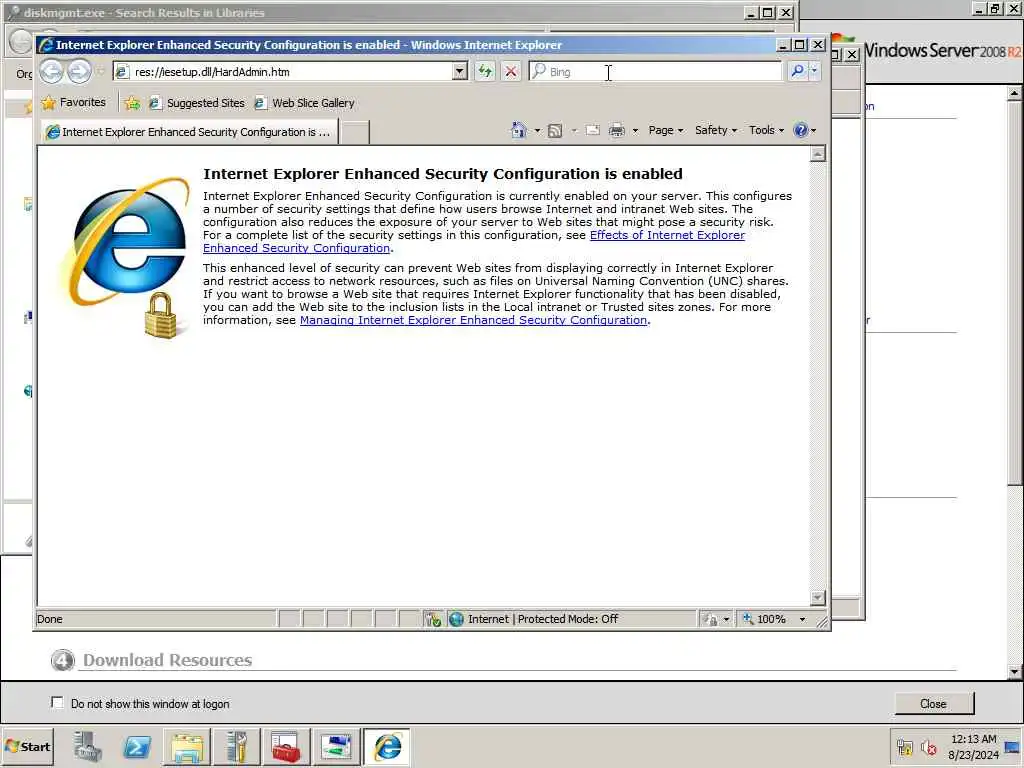This screenshot has width=1024, height=768.
Task: Click the network tray icon
Action: pyautogui.click(x=904, y=747)
